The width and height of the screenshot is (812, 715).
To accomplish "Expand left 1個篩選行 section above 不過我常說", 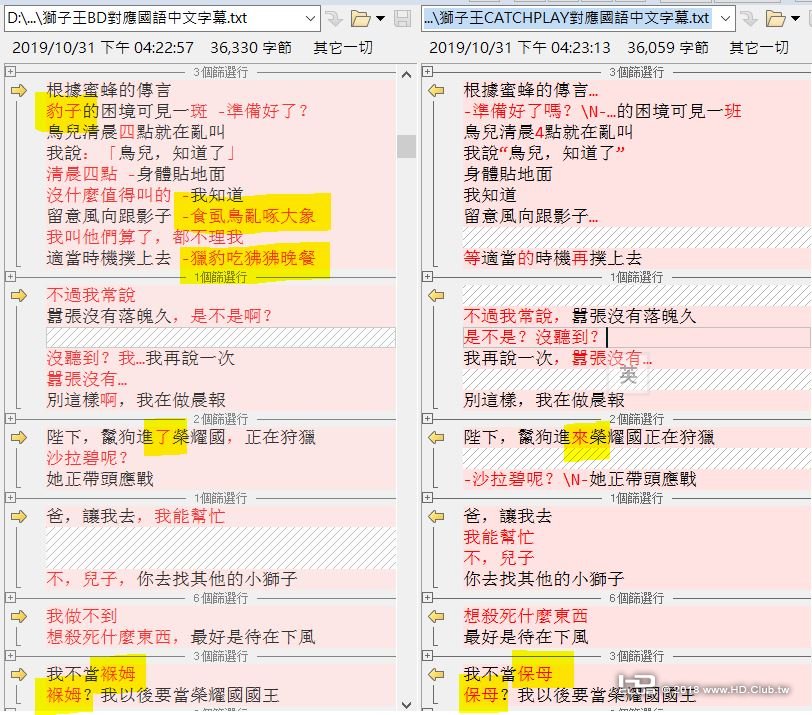I will (x=10, y=276).
